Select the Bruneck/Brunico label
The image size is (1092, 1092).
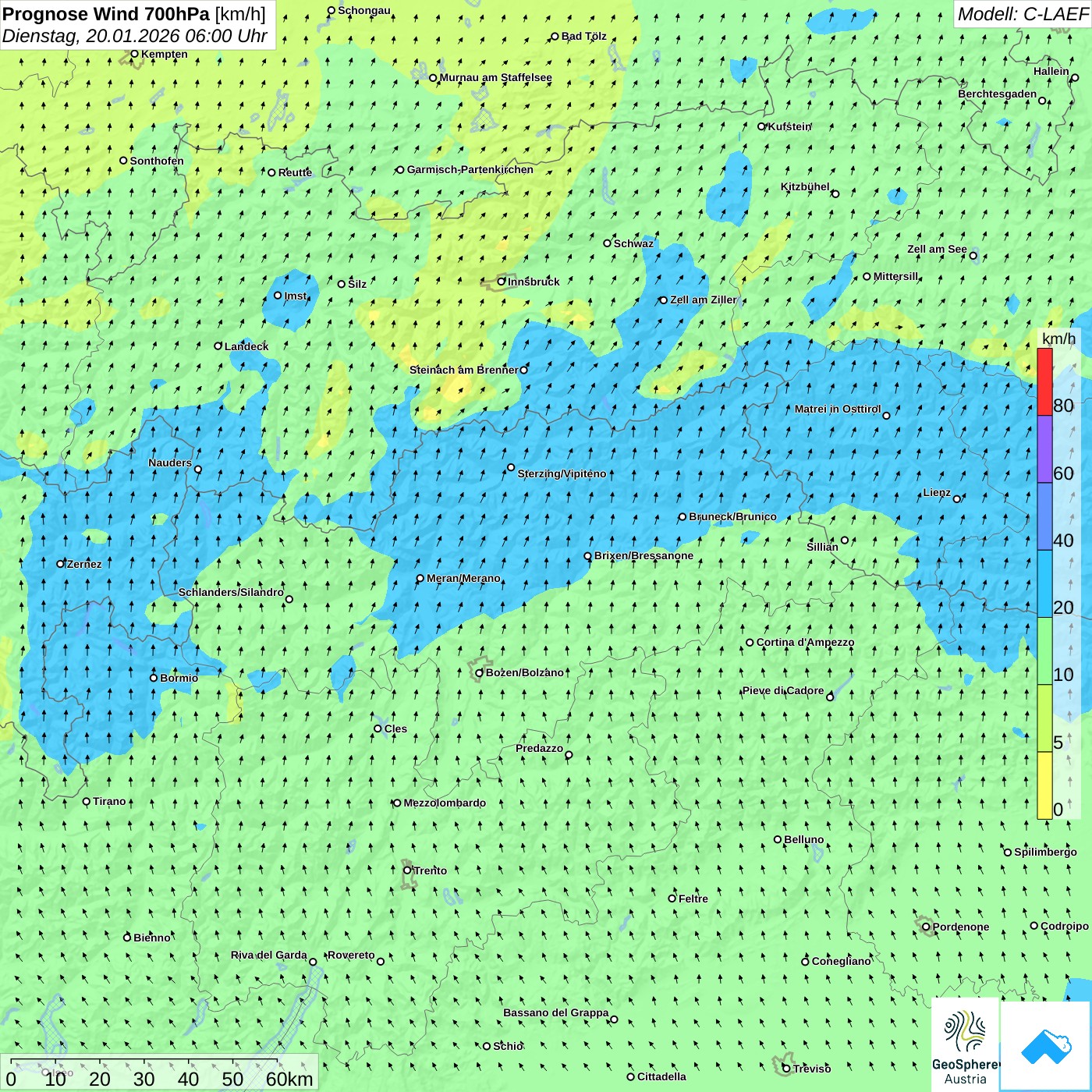point(732,516)
